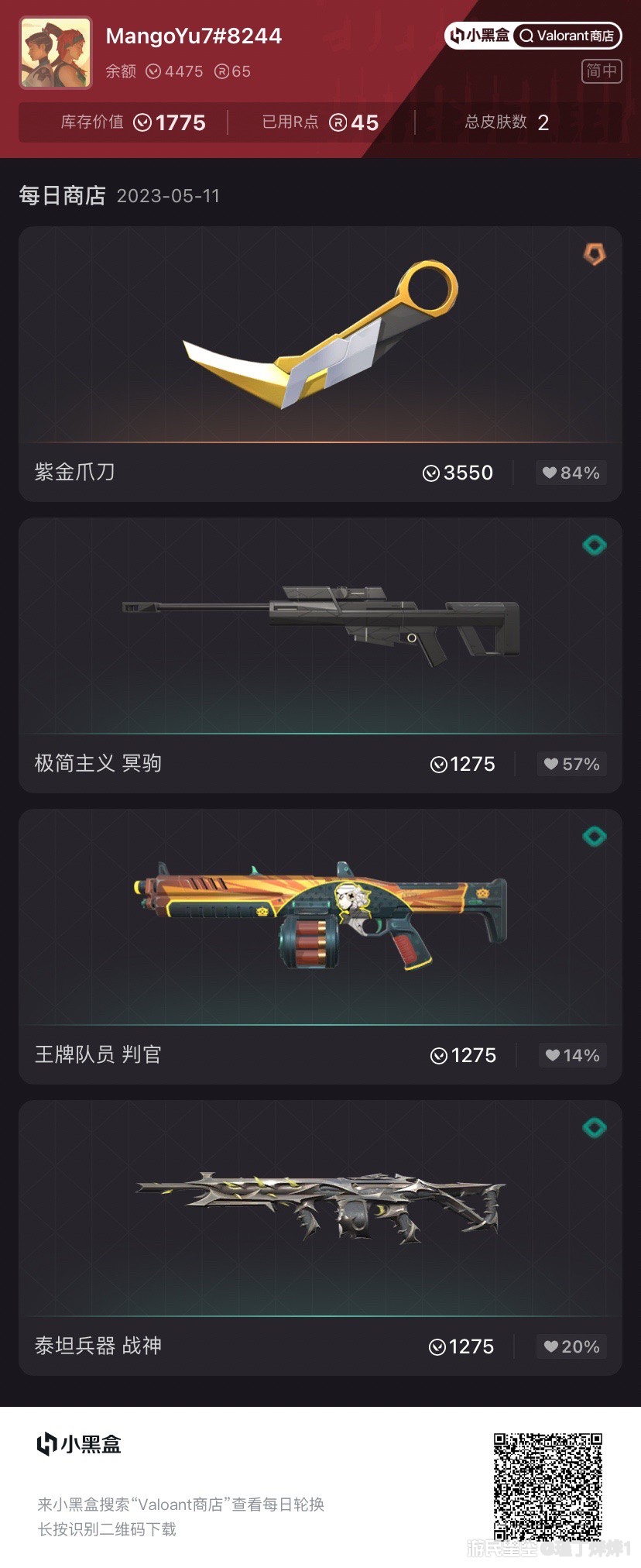
Task: Open the 库存价值 1775 stat
Action: click(133, 122)
